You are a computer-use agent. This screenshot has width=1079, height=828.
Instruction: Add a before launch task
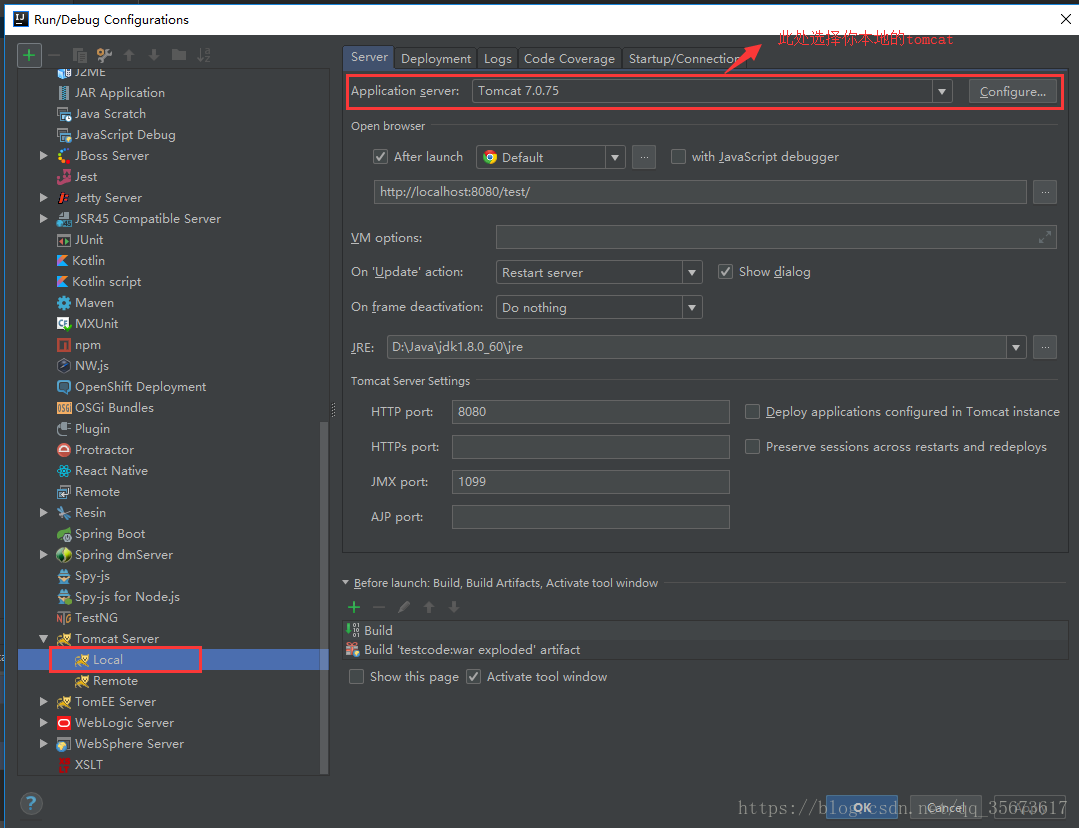tap(354, 607)
